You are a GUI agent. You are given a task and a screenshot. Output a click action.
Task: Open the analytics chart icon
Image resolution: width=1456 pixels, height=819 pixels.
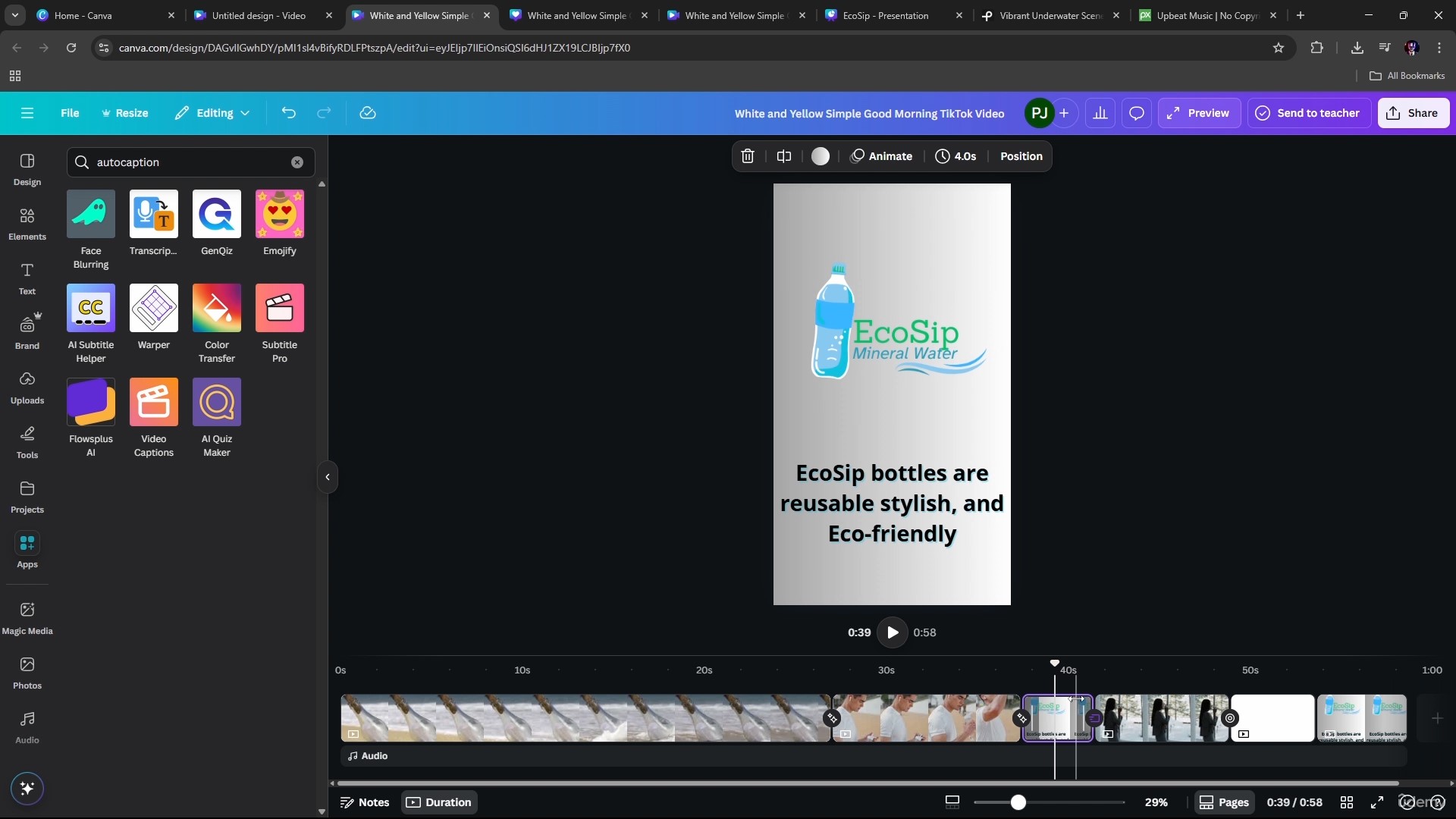click(1100, 113)
